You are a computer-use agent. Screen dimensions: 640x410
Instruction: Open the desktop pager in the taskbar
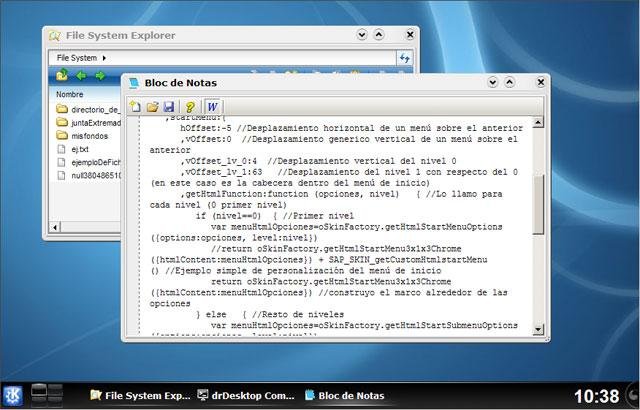pos(47,395)
